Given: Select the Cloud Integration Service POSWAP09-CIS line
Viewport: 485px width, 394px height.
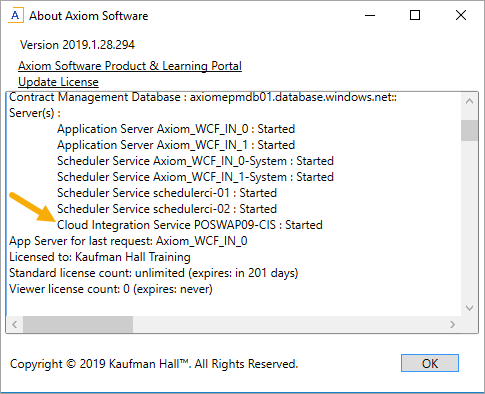Looking at the screenshot, I should (x=190, y=225).
